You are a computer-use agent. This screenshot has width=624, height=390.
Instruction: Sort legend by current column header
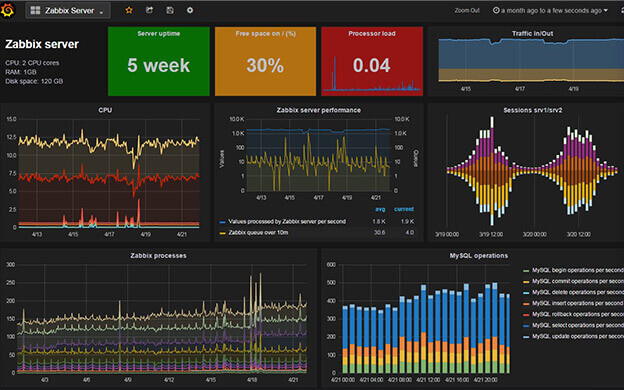pos(404,209)
